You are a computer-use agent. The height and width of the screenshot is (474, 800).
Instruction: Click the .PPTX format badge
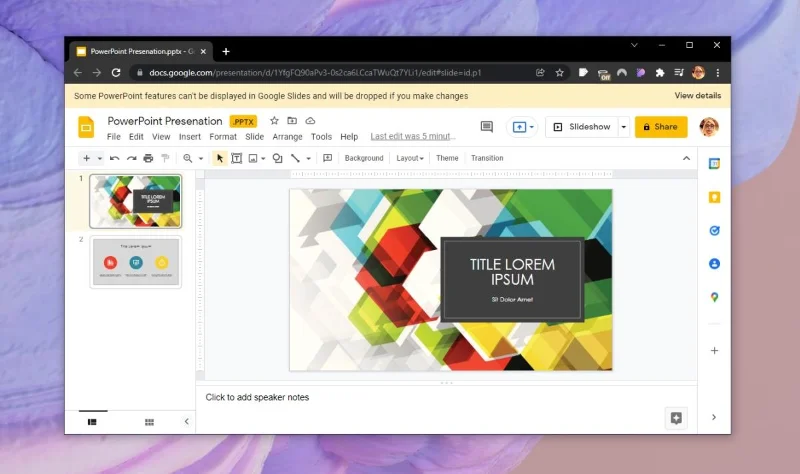pyautogui.click(x=243, y=121)
